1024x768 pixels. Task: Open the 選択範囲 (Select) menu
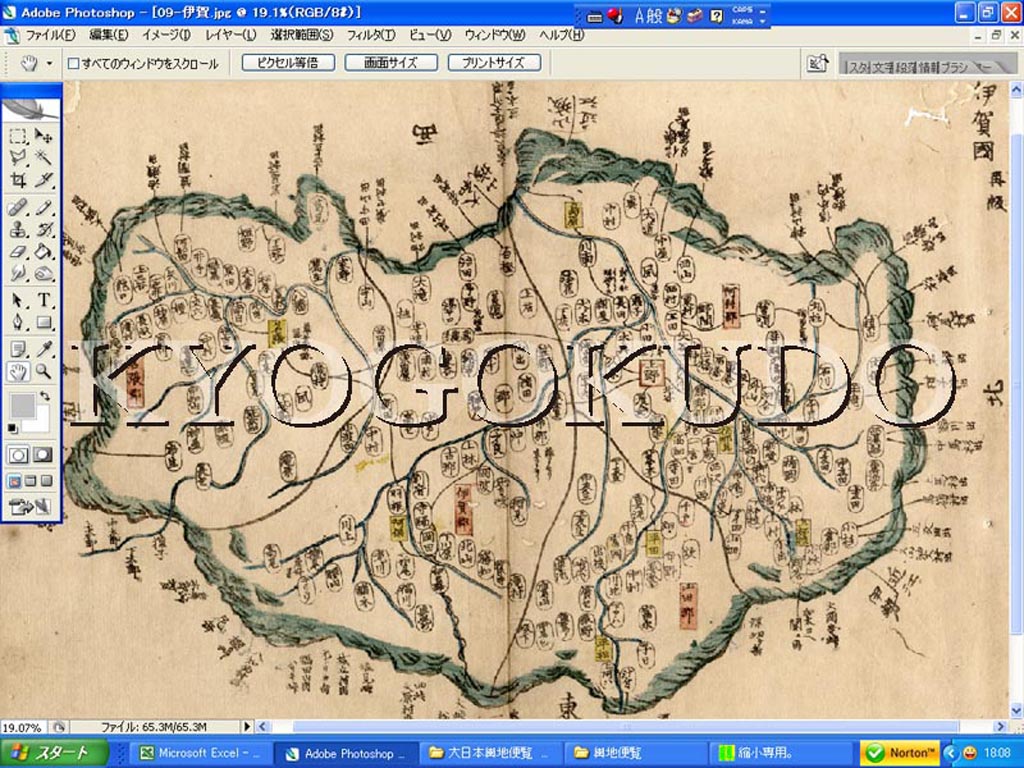[302, 35]
